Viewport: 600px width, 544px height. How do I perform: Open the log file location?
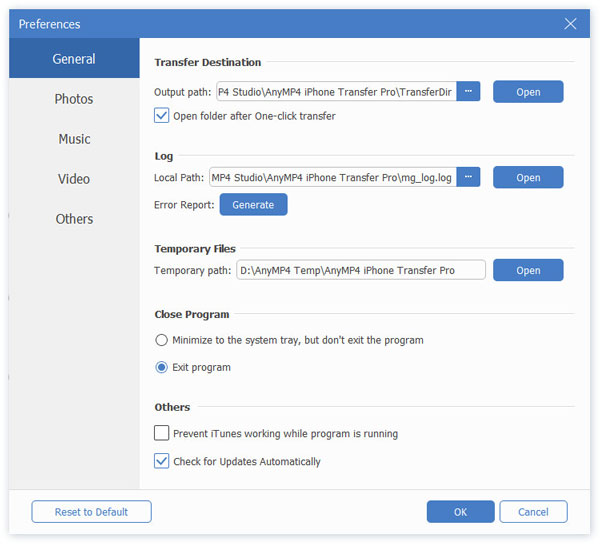528,178
